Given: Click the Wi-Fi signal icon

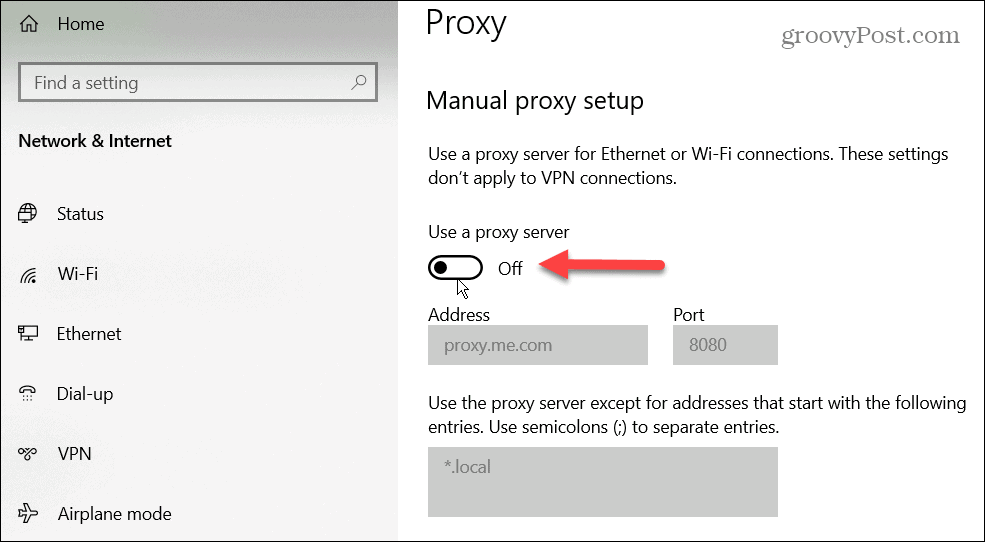Looking at the screenshot, I should tap(28, 274).
